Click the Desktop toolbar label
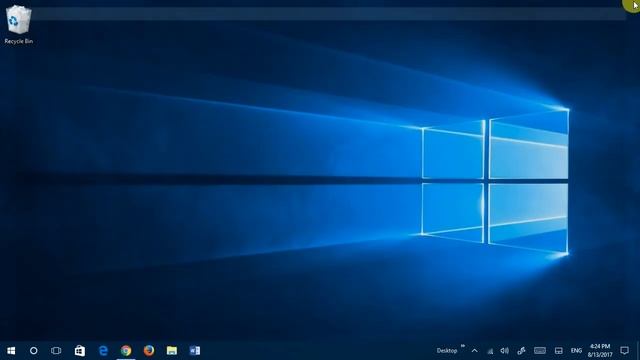The width and height of the screenshot is (640, 360). coord(447,351)
